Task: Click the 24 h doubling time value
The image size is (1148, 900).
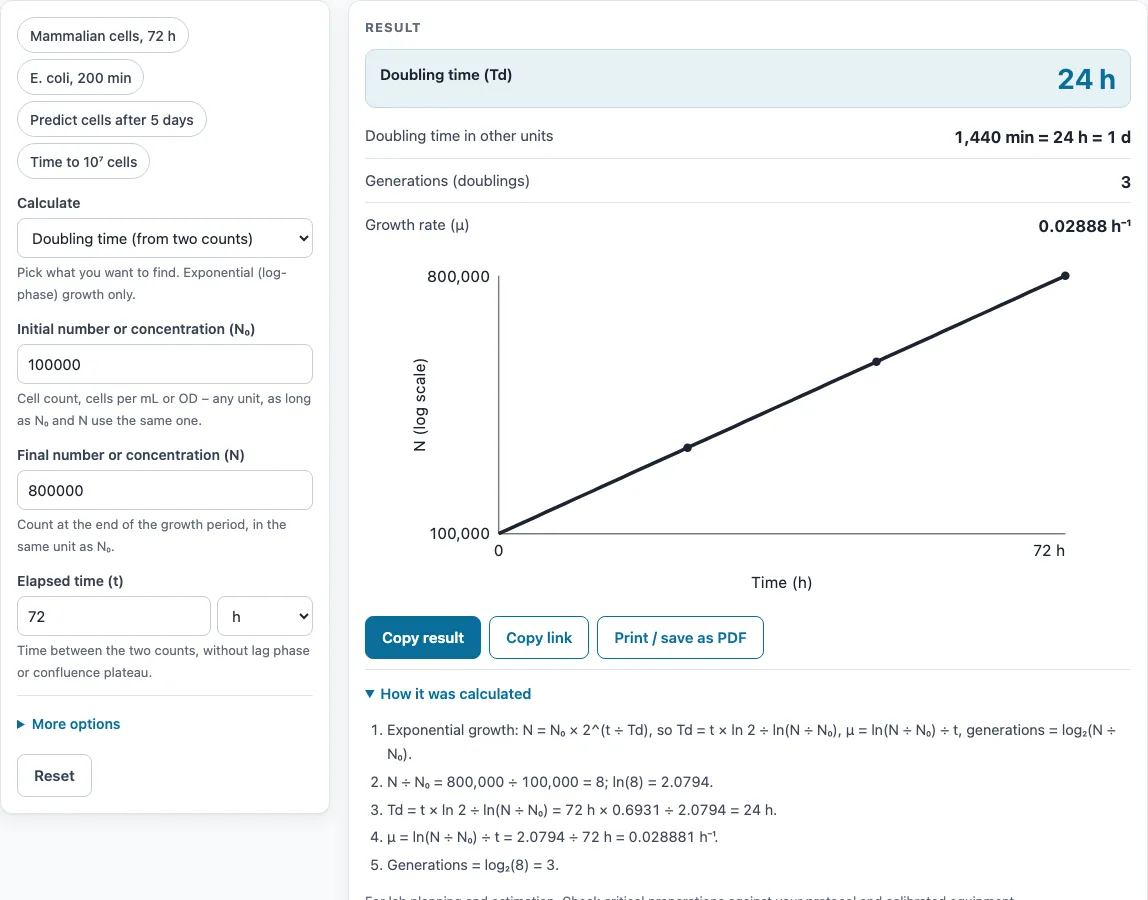Action: (x=1086, y=79)
